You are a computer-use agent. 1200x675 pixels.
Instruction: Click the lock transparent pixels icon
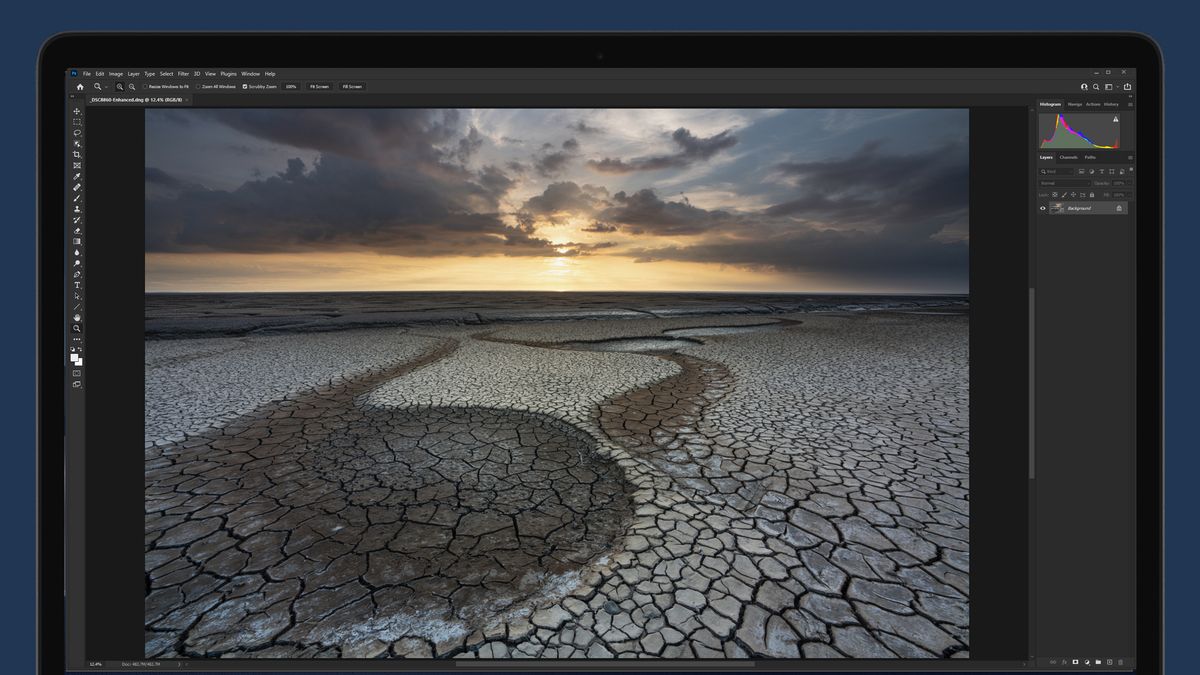coord(1055,195)
